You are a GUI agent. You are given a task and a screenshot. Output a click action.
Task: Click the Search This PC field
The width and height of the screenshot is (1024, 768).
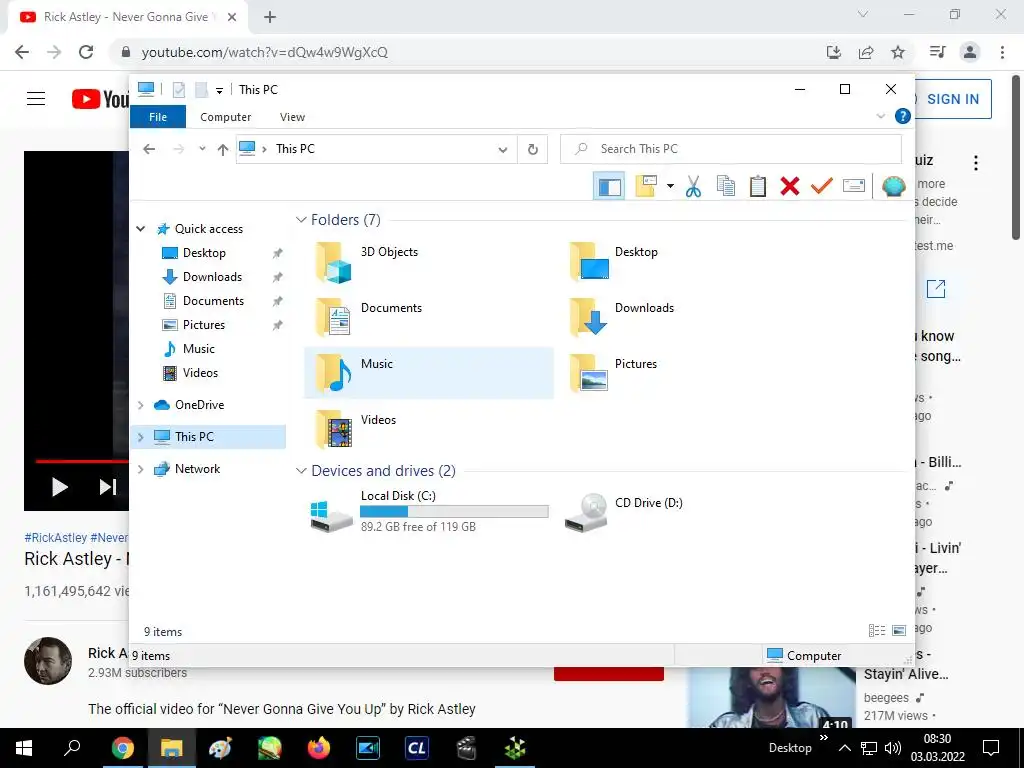click(731, 149)
